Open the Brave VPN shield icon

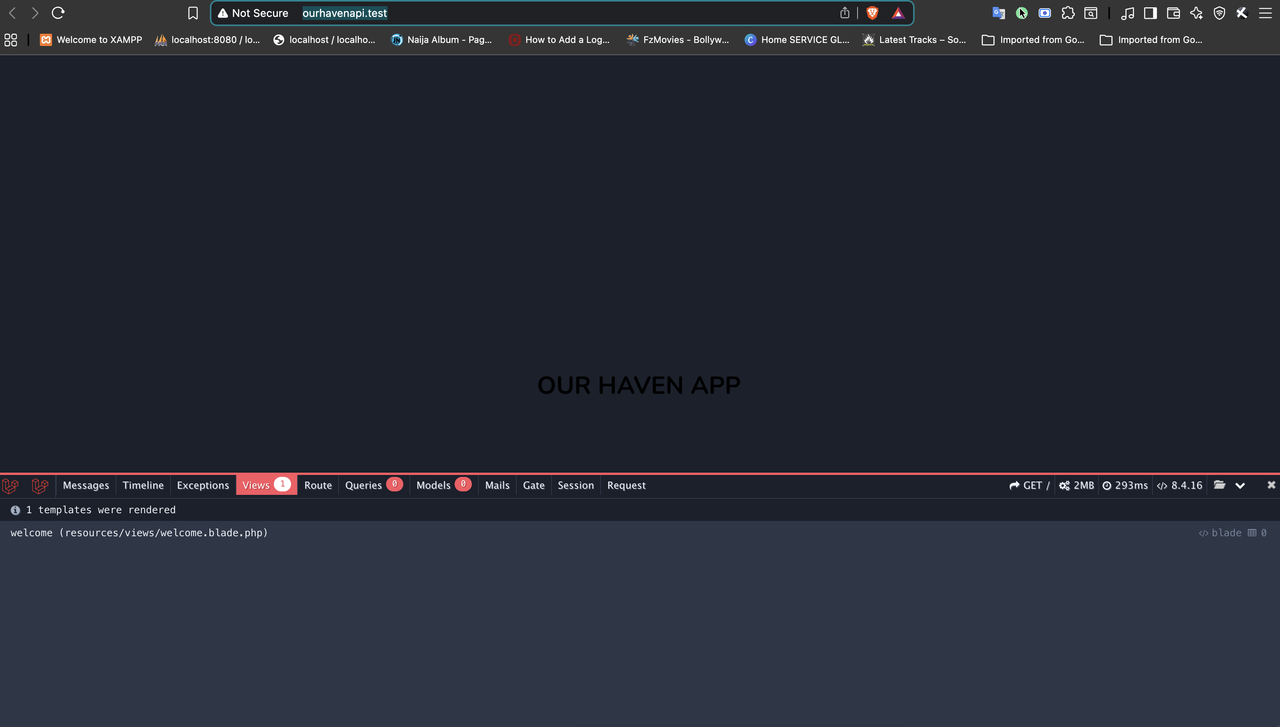1219,13
